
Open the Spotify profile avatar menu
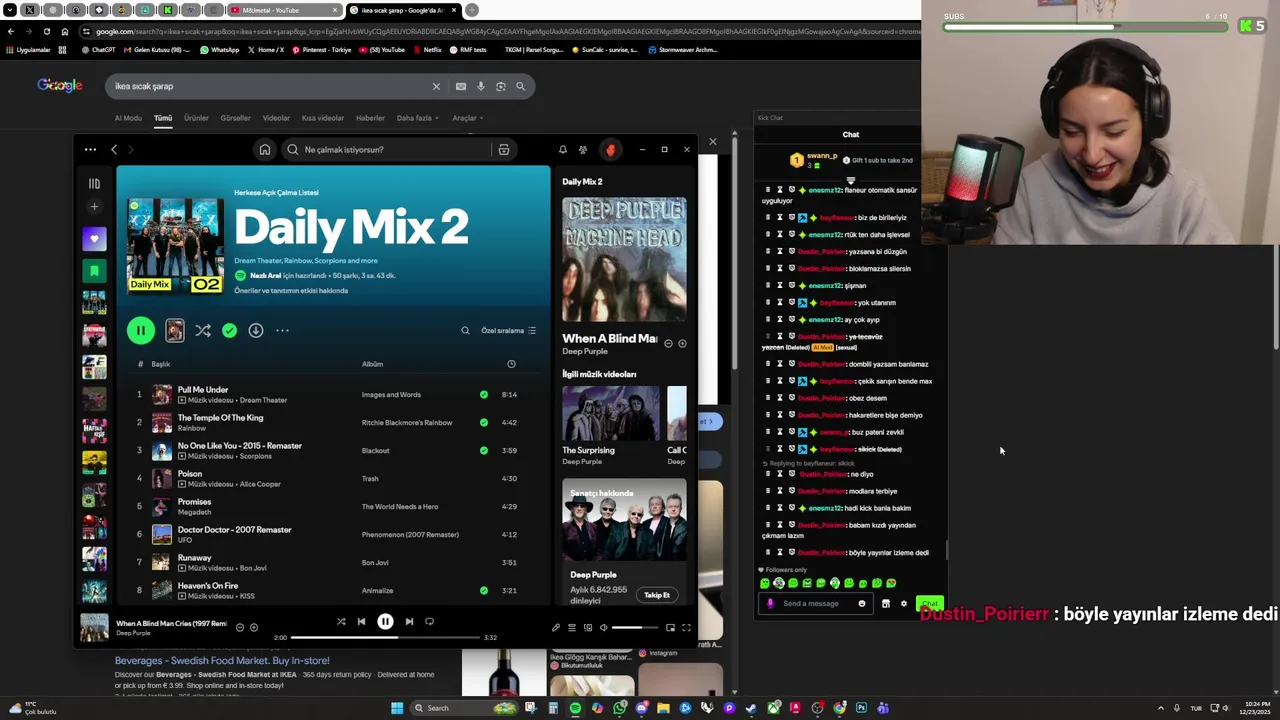coord(610,150)
